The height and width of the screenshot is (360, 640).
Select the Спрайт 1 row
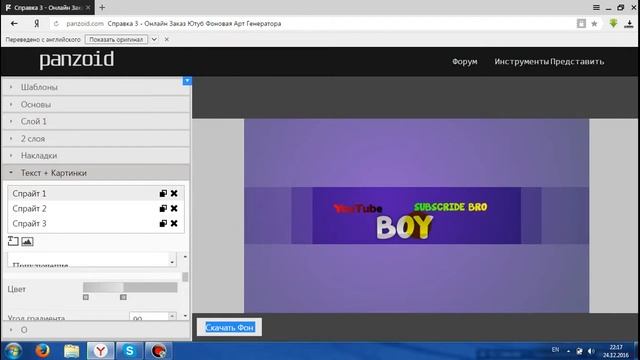[96, 193]
